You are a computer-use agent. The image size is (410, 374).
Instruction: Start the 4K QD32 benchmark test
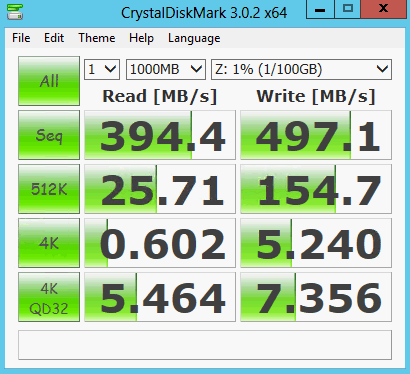(x=49, y=297)
